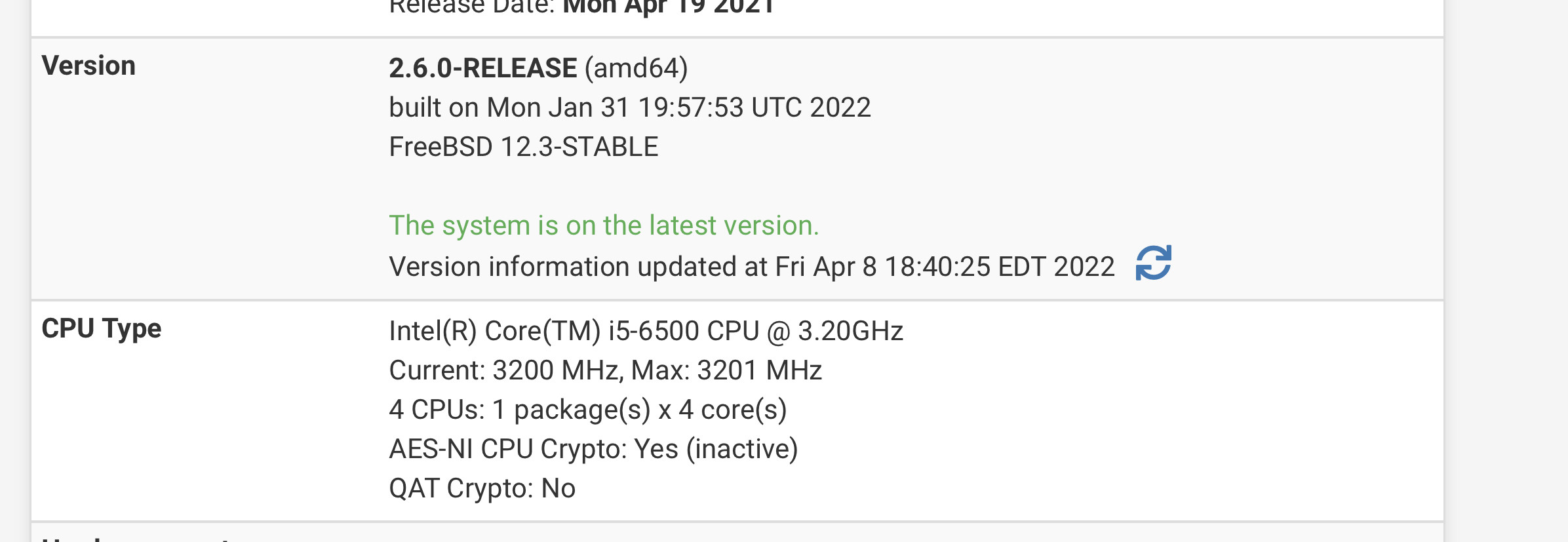
Task: Click the "Max: 3201 MHz" frequency text
Action: click(x=726, y=370)
